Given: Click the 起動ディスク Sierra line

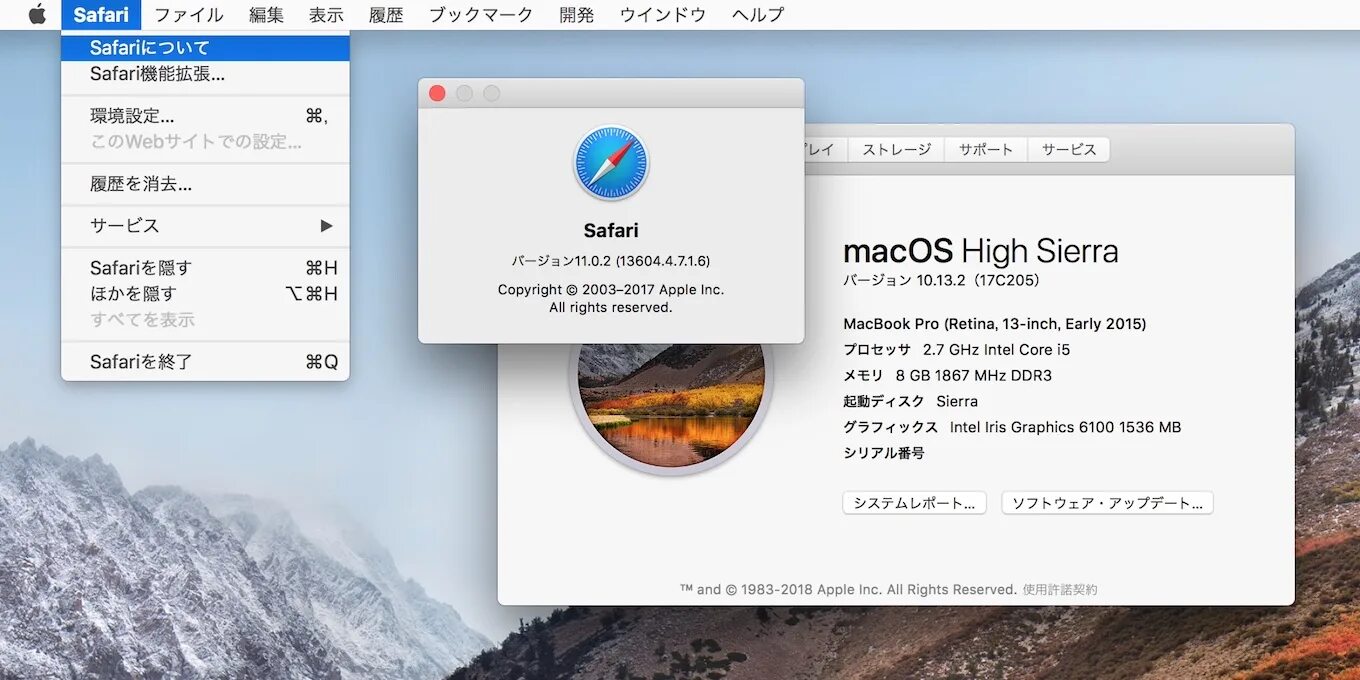Looking at the screenshot, I should point(911,402).
